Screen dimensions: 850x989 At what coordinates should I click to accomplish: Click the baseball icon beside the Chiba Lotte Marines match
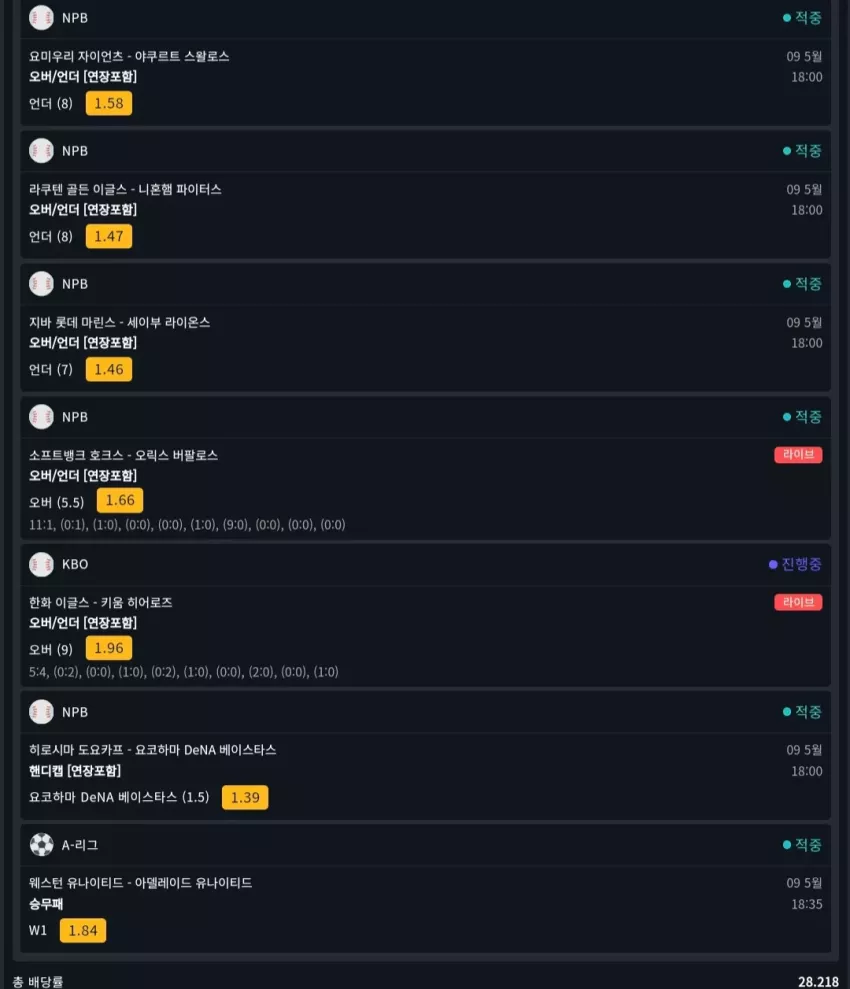(x=41, y=284)
